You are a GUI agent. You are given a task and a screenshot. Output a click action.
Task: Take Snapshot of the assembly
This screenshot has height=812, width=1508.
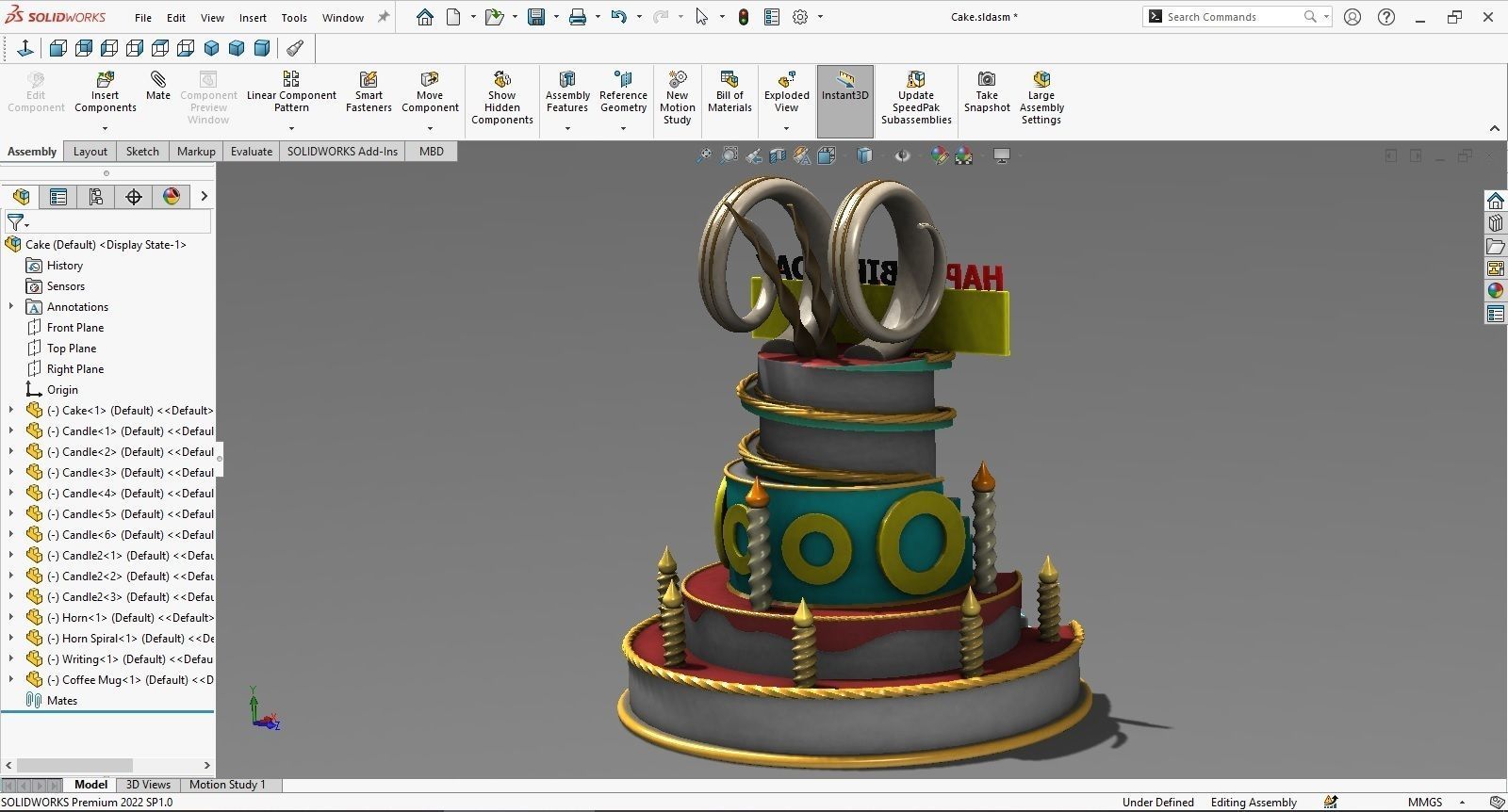pyautogui.click(x=987, y=91)
